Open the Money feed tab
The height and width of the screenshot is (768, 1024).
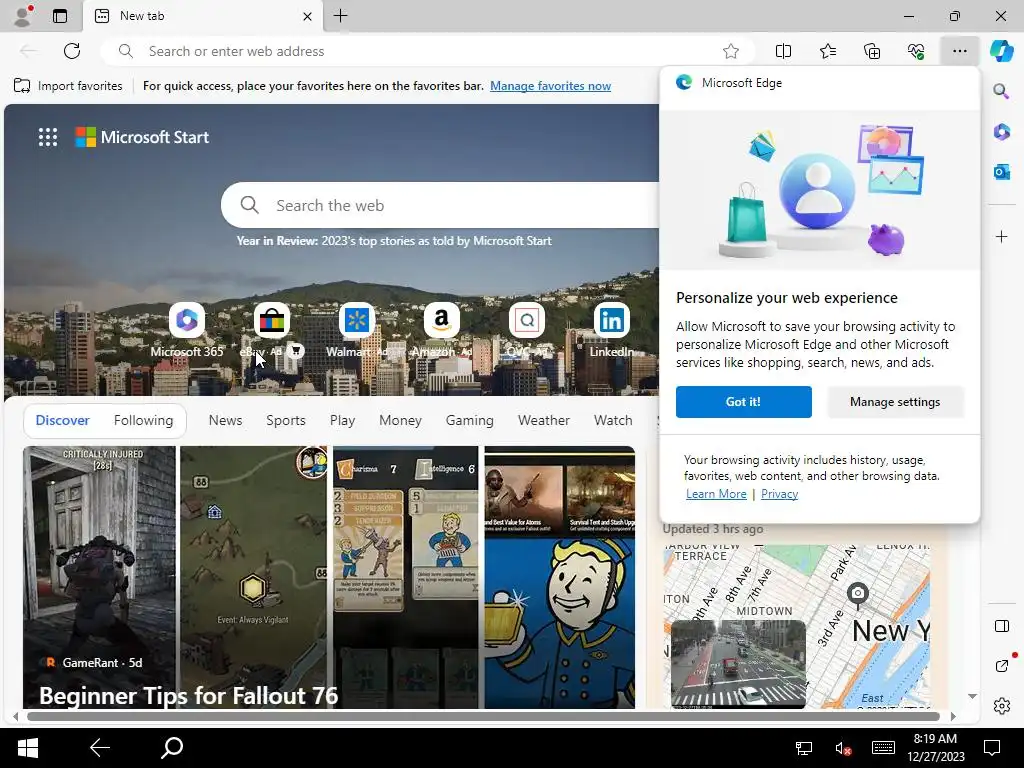(x=400, y=421)
